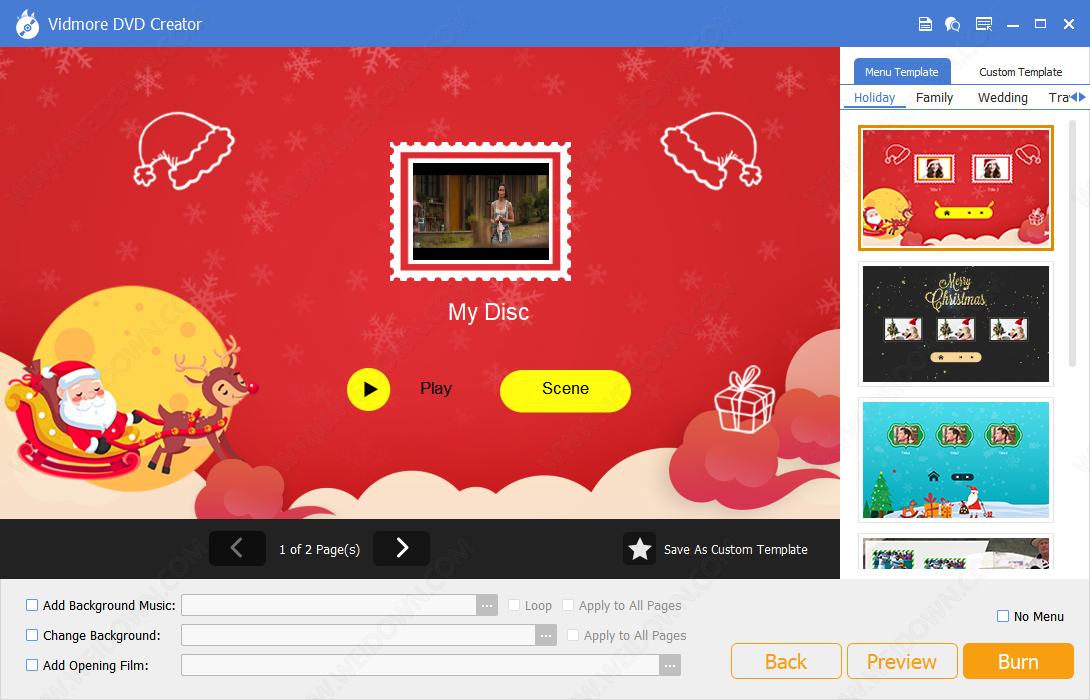
Task: Toggle music Apply to All Pages checkbox
Action: pos(568,605)
